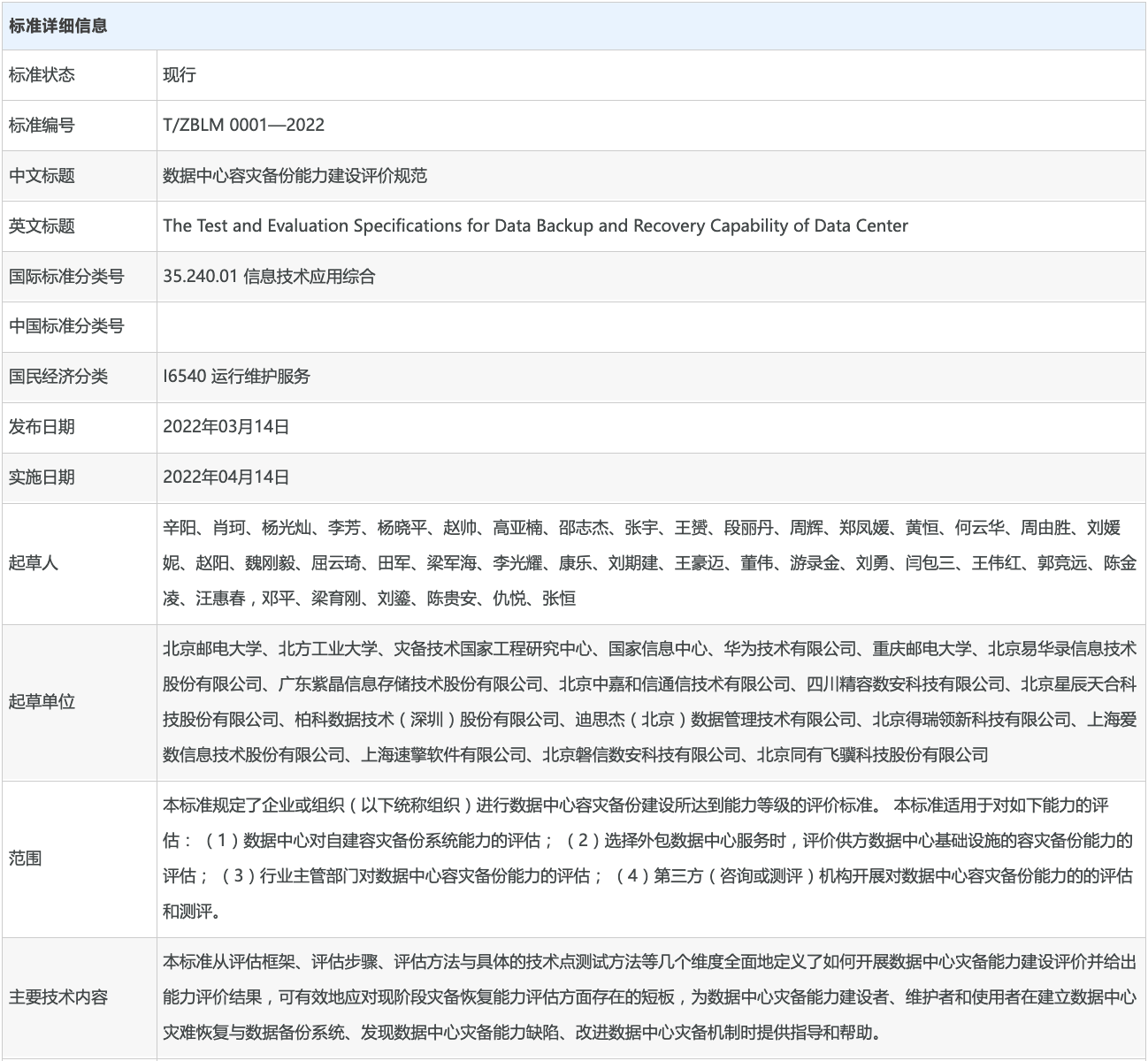Click the 起草单位 row label
Image resolution: width=1148 pixels, height=1061 pixels.
[42, 702]
